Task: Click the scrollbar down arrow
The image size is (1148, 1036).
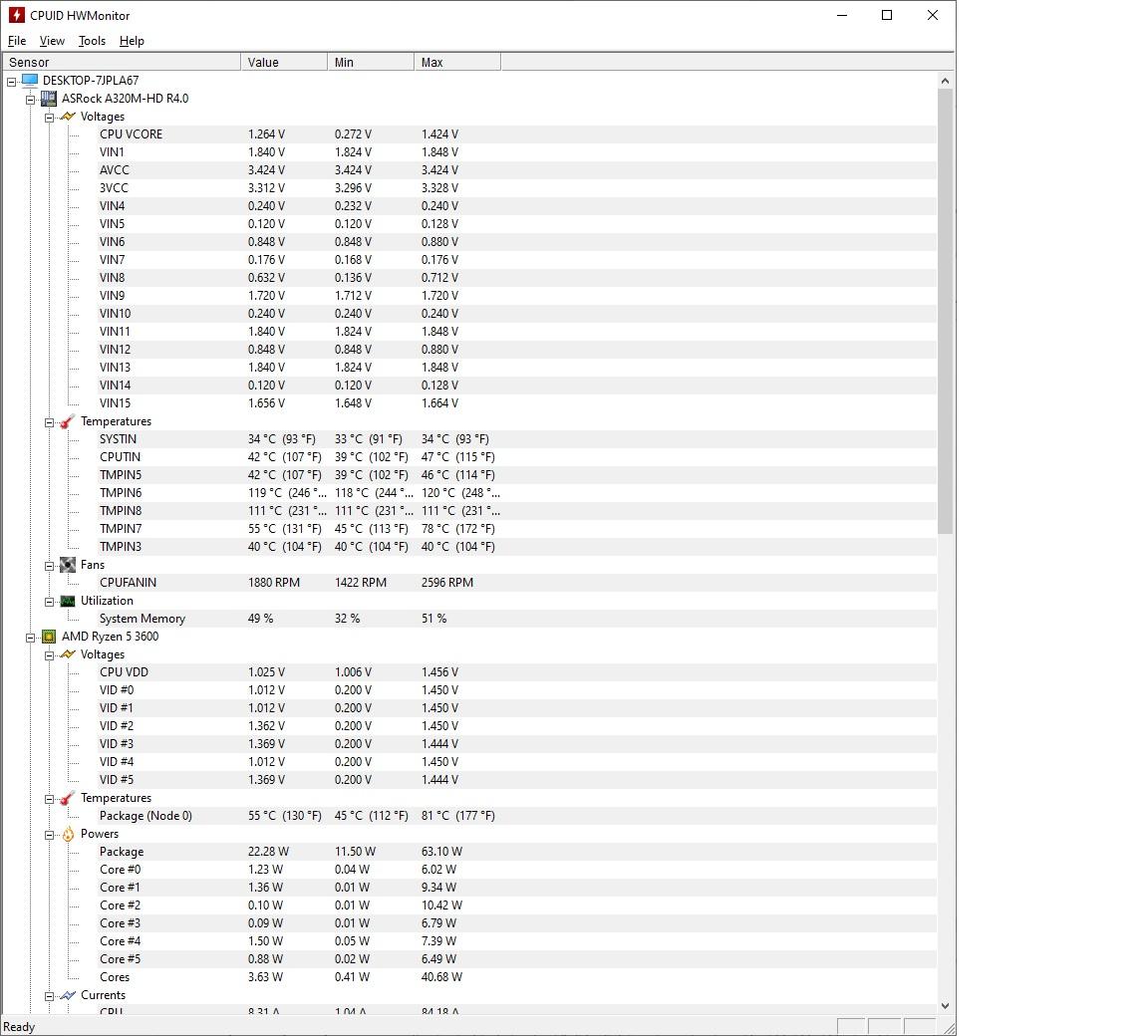Action: (x=945, y=1005)
